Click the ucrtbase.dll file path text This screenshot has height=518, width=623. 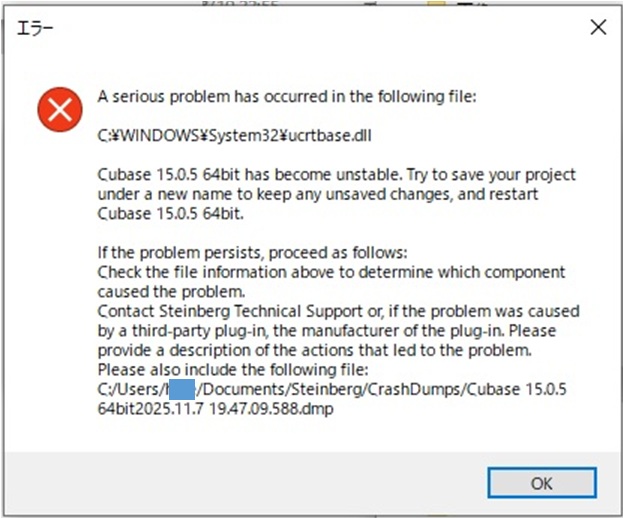tap(221, 135)
